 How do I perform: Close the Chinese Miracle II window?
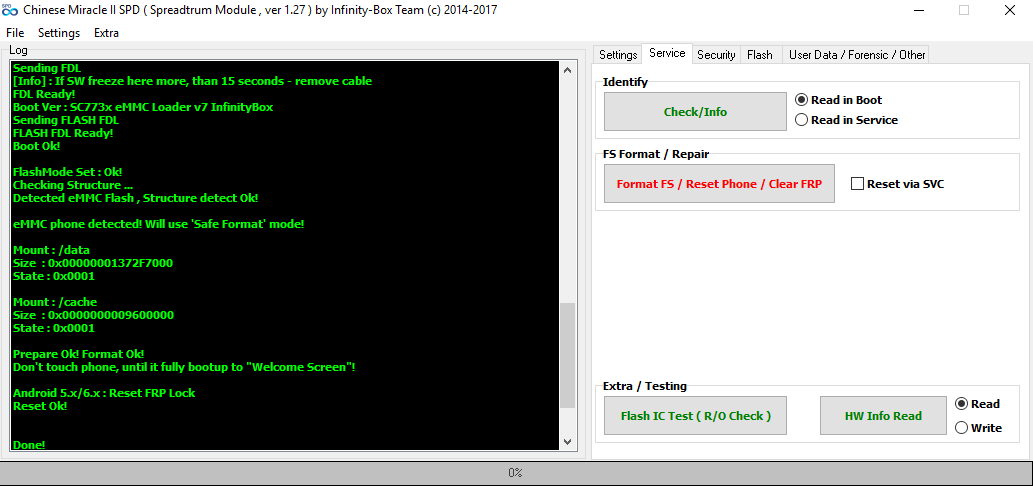point(1009,10)
